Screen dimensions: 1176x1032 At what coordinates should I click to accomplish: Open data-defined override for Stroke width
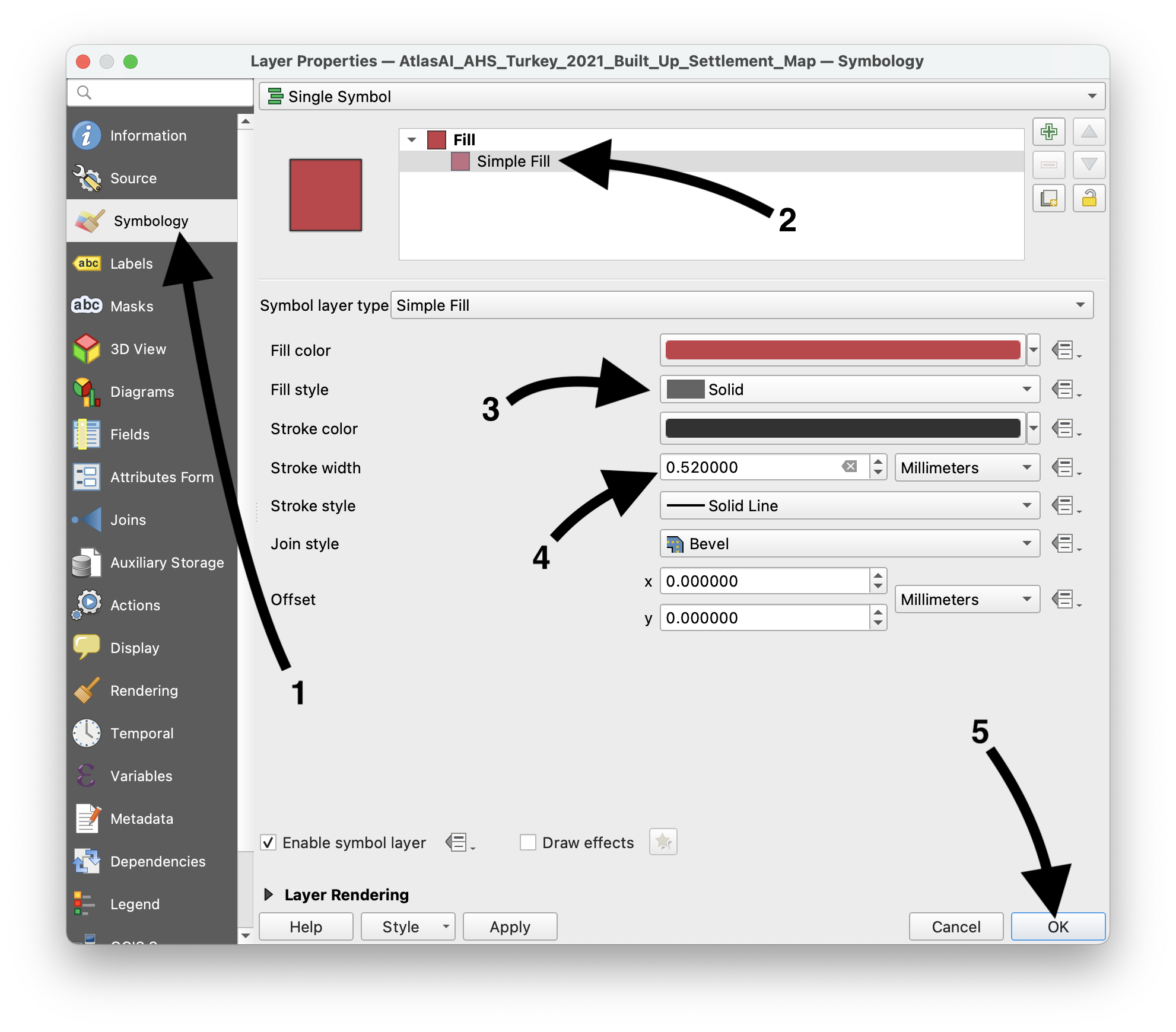(1066, 467)
